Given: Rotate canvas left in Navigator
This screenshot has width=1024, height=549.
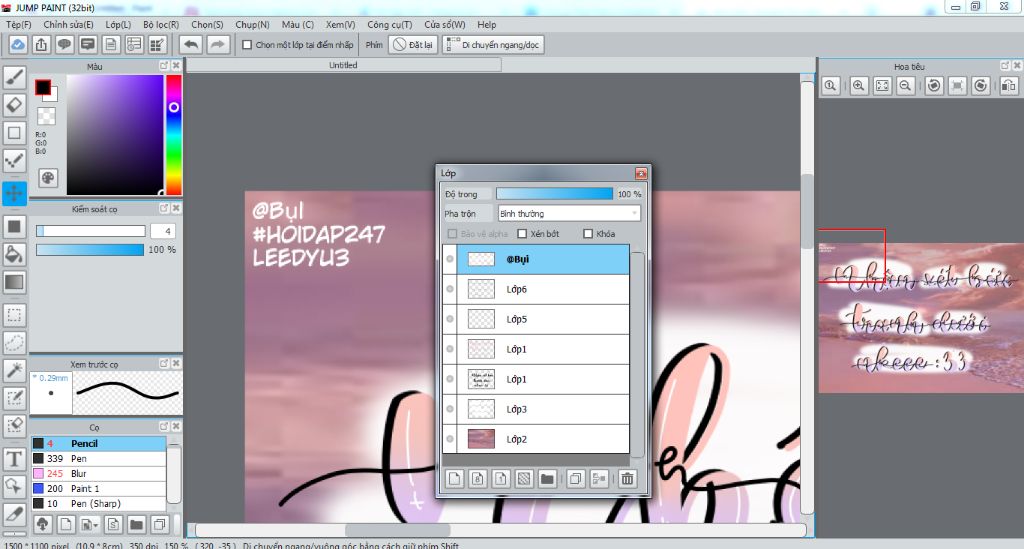Looking at the screenshot, I should coord(934,86).
